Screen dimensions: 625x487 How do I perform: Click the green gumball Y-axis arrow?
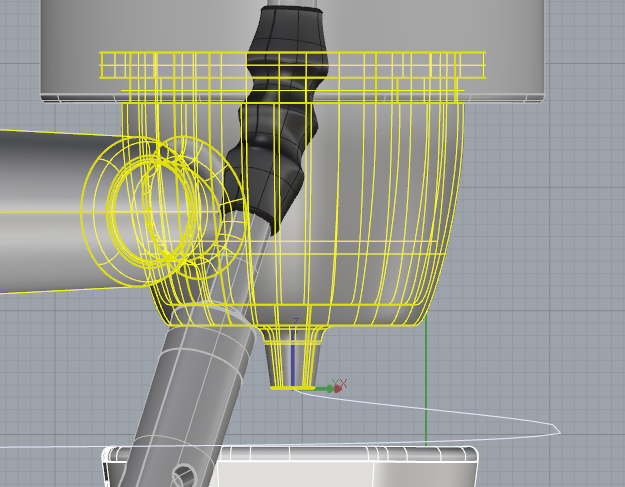point(324,388)
